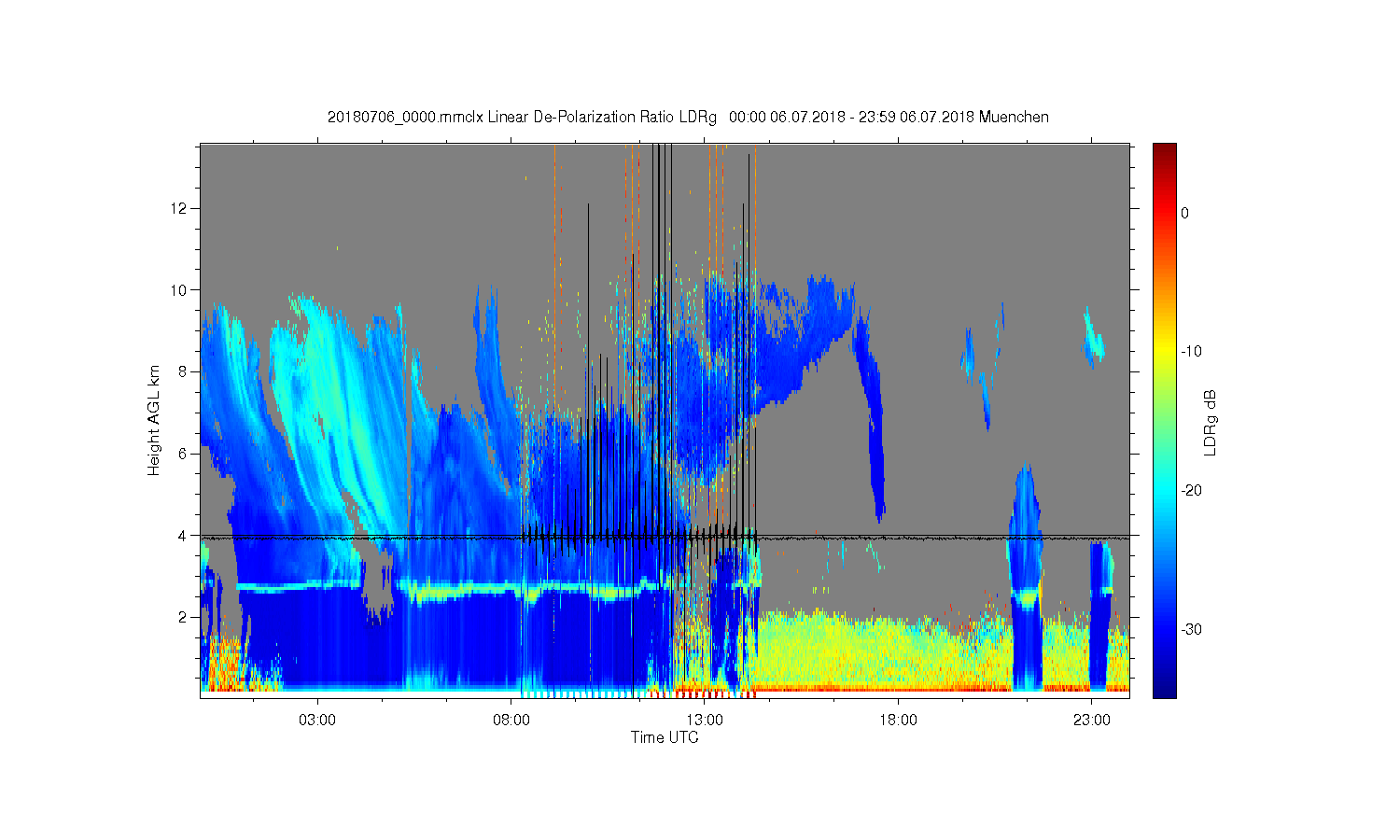
Task: Click the height tick label 10
Action: (181, 290)
